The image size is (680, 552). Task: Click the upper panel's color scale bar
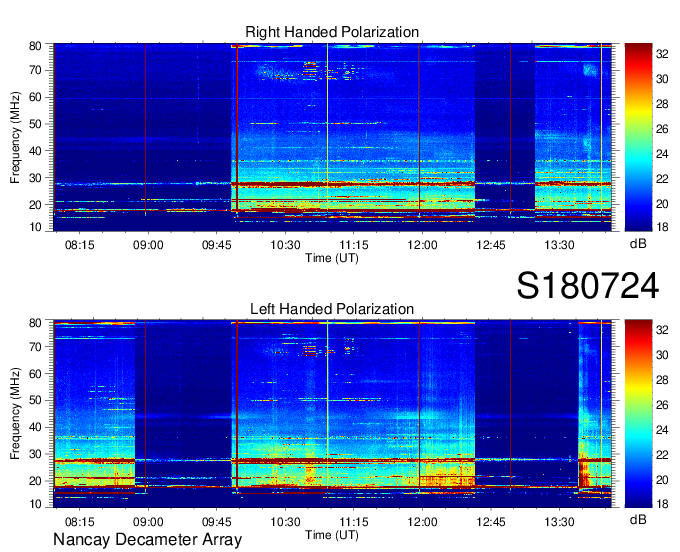[638, 137]
